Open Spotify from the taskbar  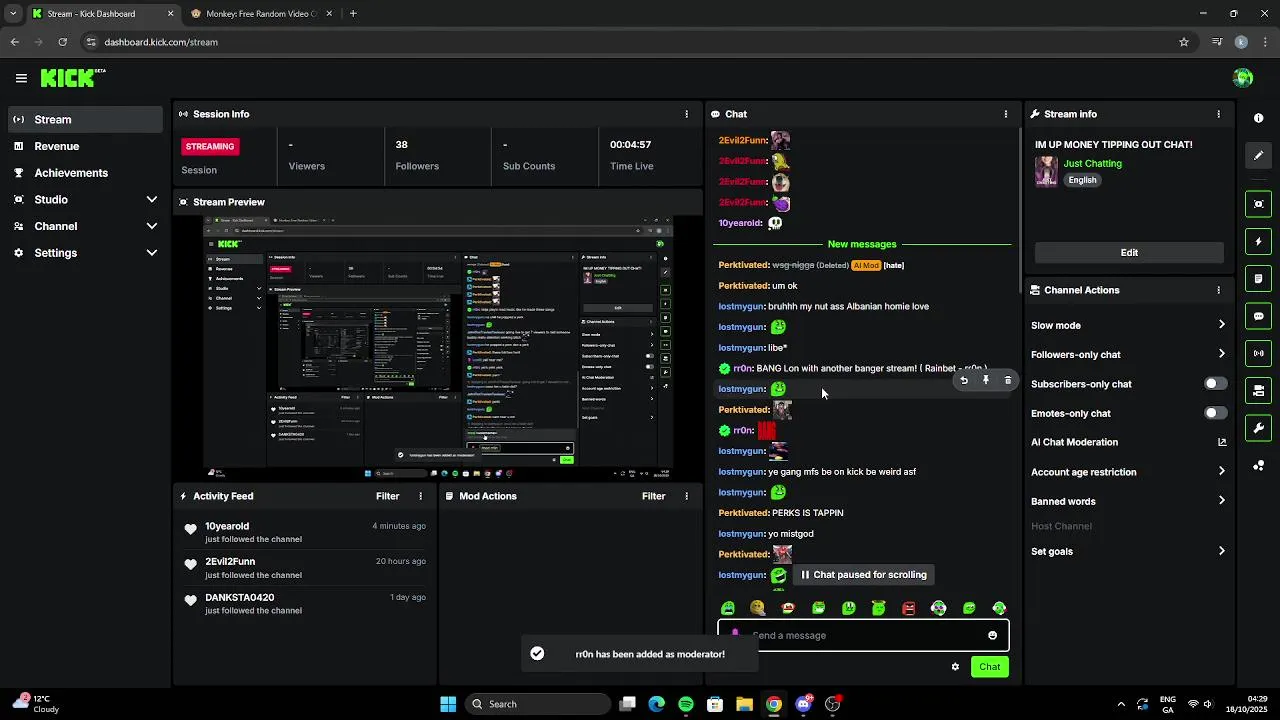(685, 704)
